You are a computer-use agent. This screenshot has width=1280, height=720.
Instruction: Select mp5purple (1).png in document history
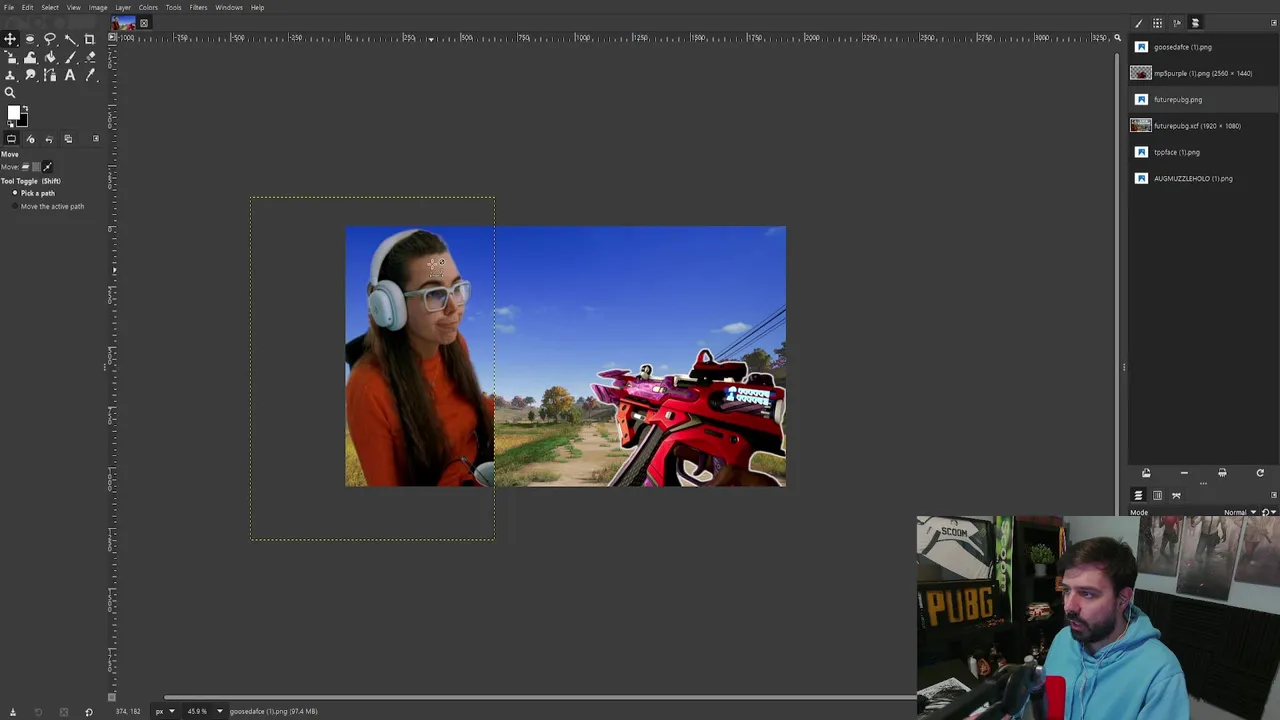(1203, 73)
